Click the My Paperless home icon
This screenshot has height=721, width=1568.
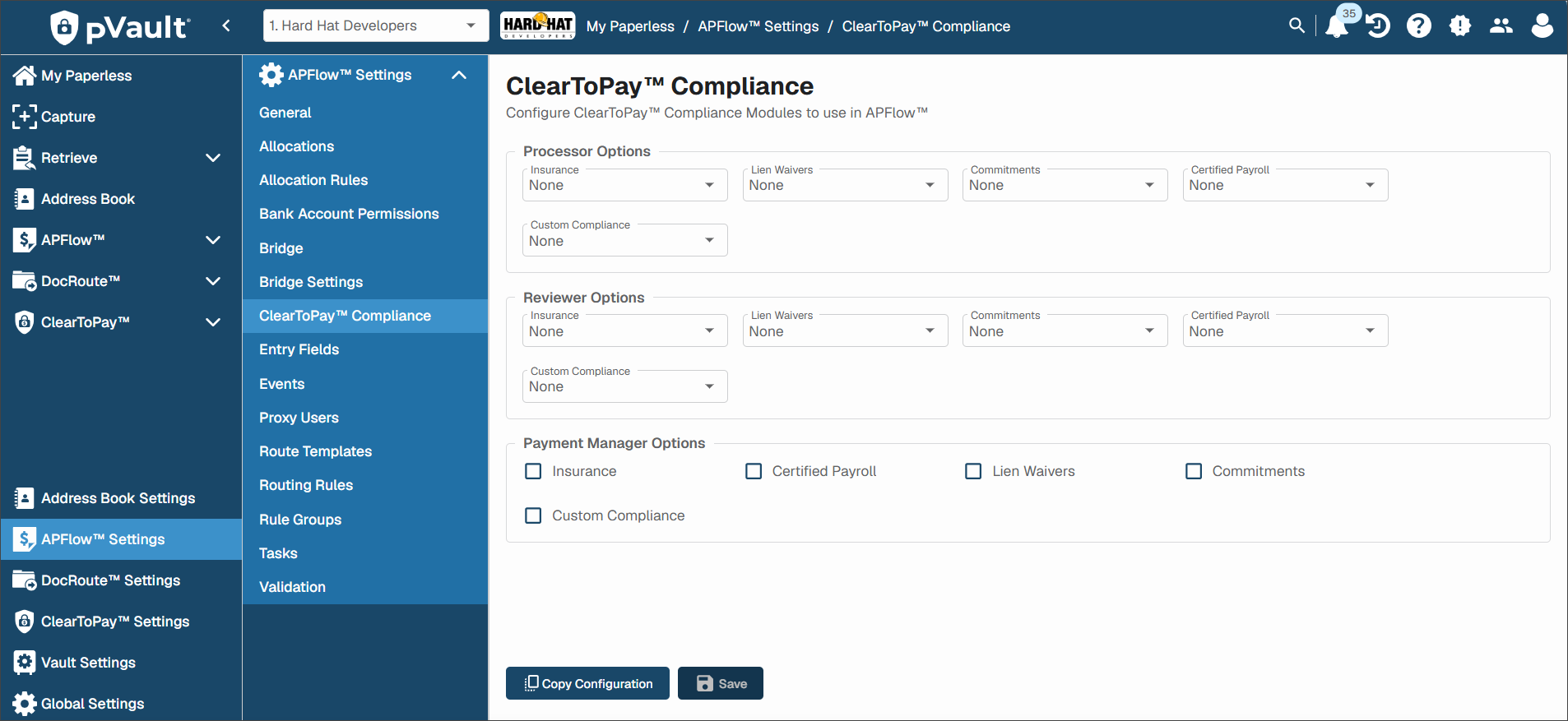point(25,76)
